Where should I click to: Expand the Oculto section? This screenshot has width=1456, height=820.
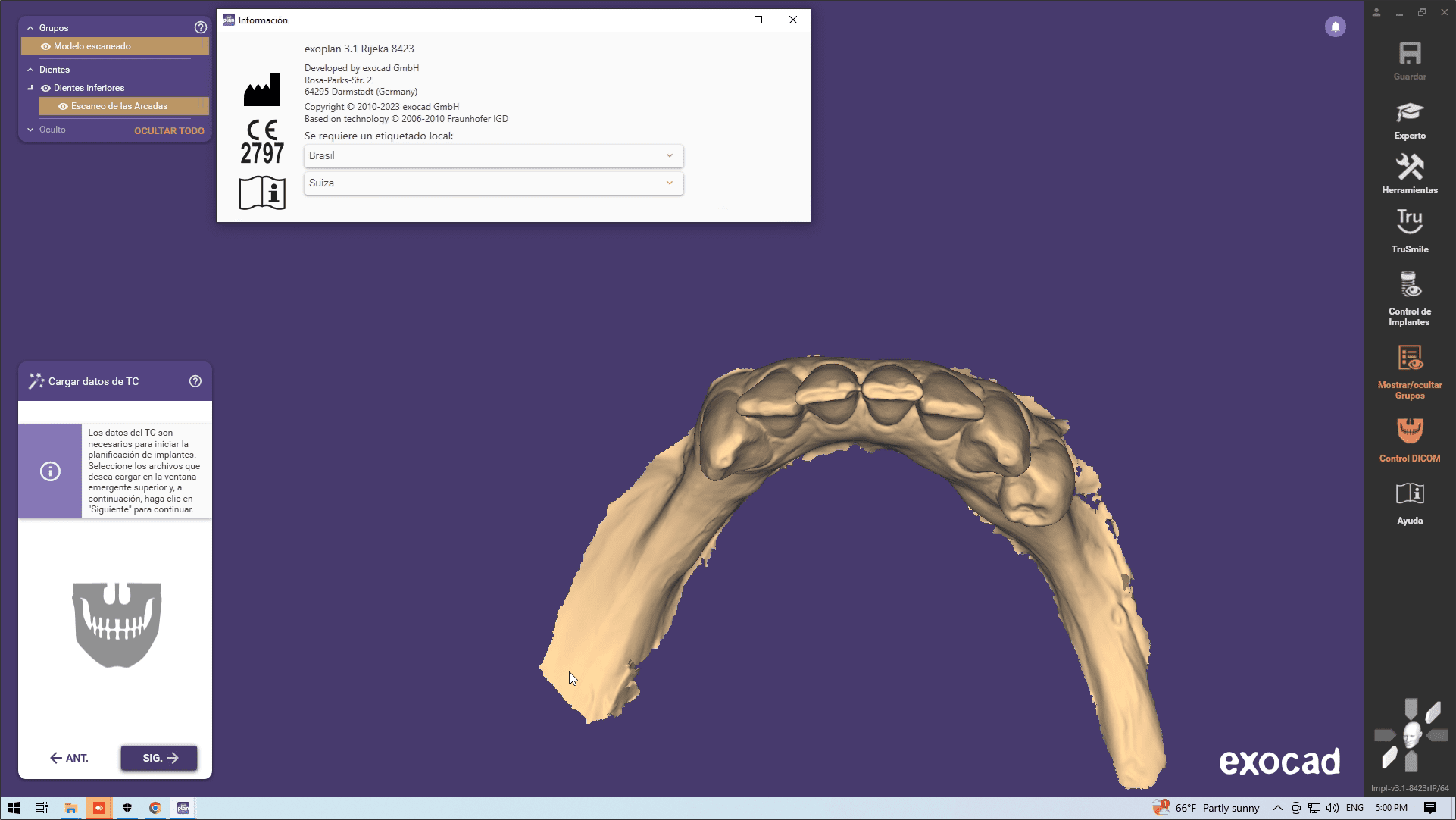coord(31,130)
